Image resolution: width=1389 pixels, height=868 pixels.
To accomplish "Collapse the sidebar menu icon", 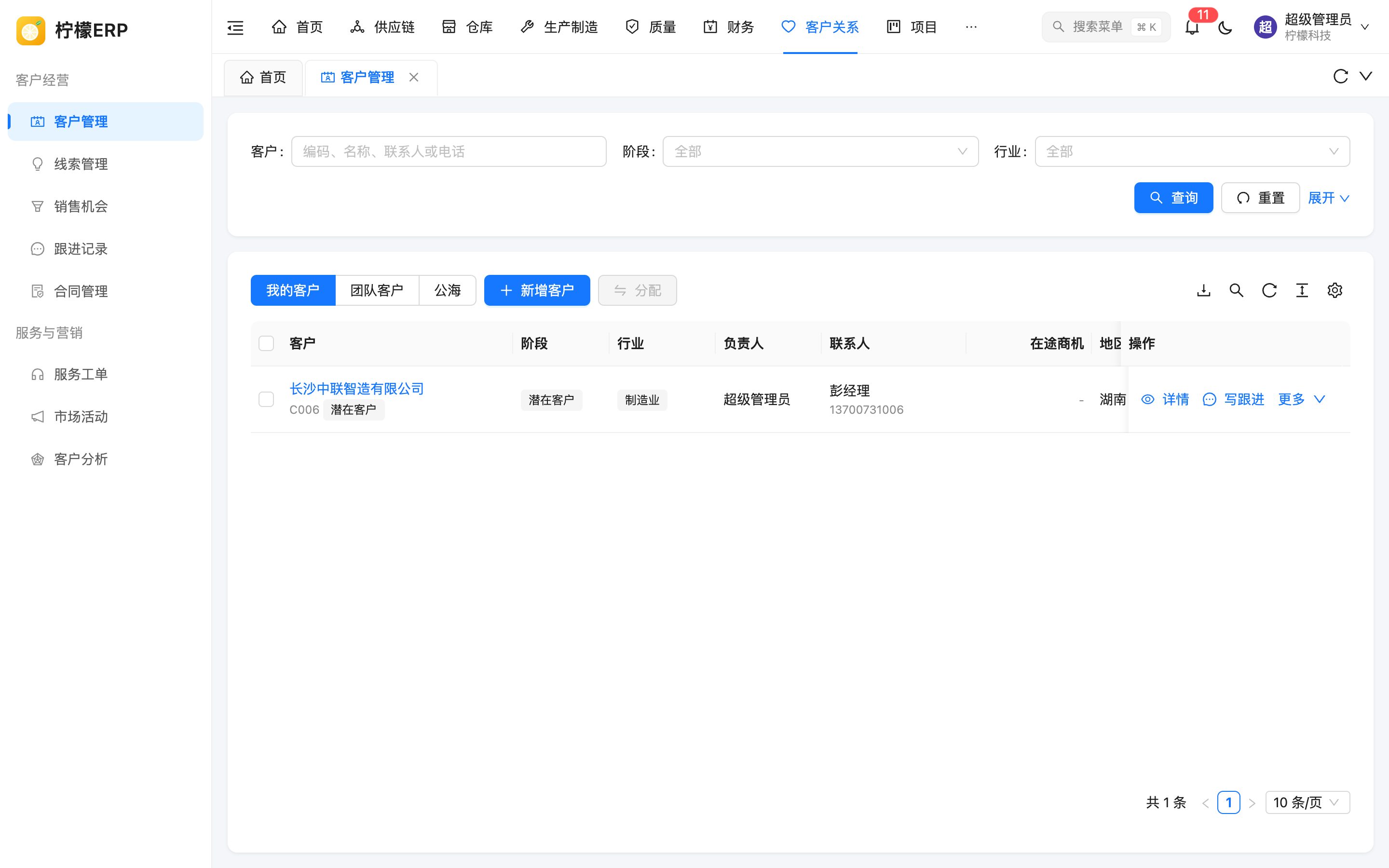I will (x=235, y=27).
